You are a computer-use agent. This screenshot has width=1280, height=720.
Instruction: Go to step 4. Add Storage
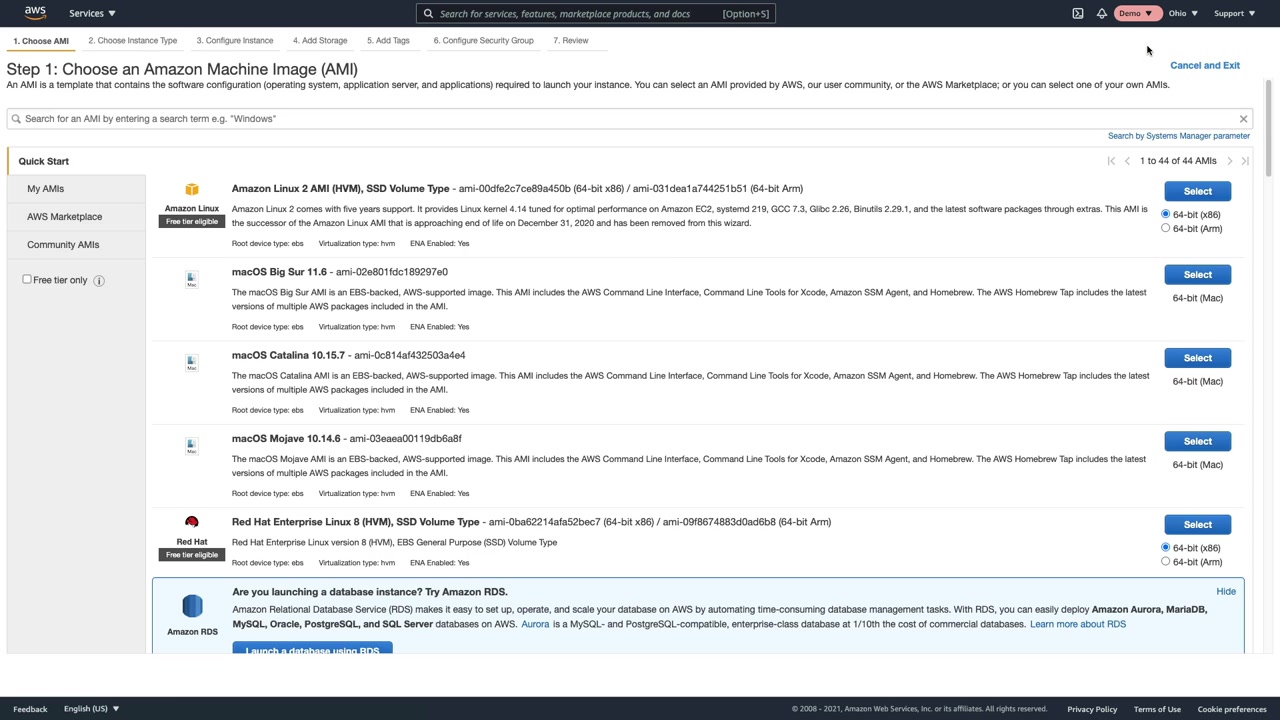coord(320,41)
